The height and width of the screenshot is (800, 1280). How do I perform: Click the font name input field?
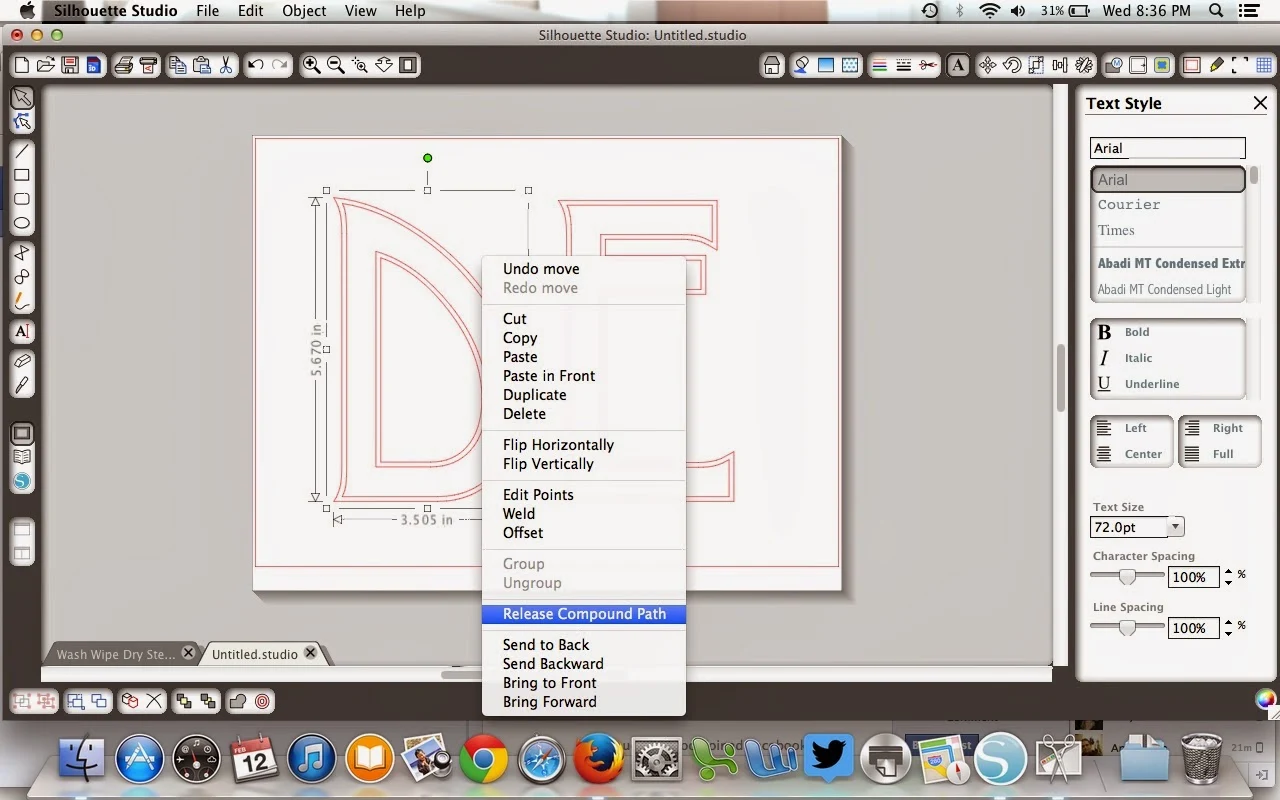[1168, 148]
